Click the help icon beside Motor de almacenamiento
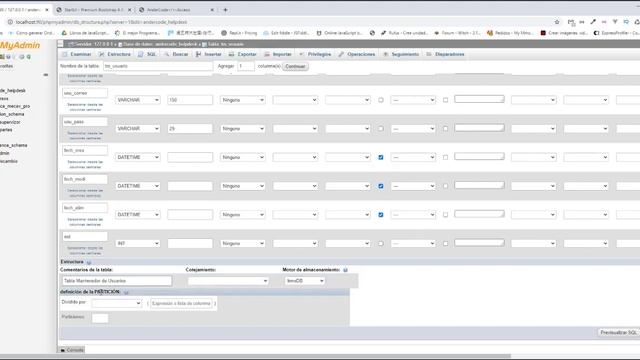 click(x=345, y=270)
